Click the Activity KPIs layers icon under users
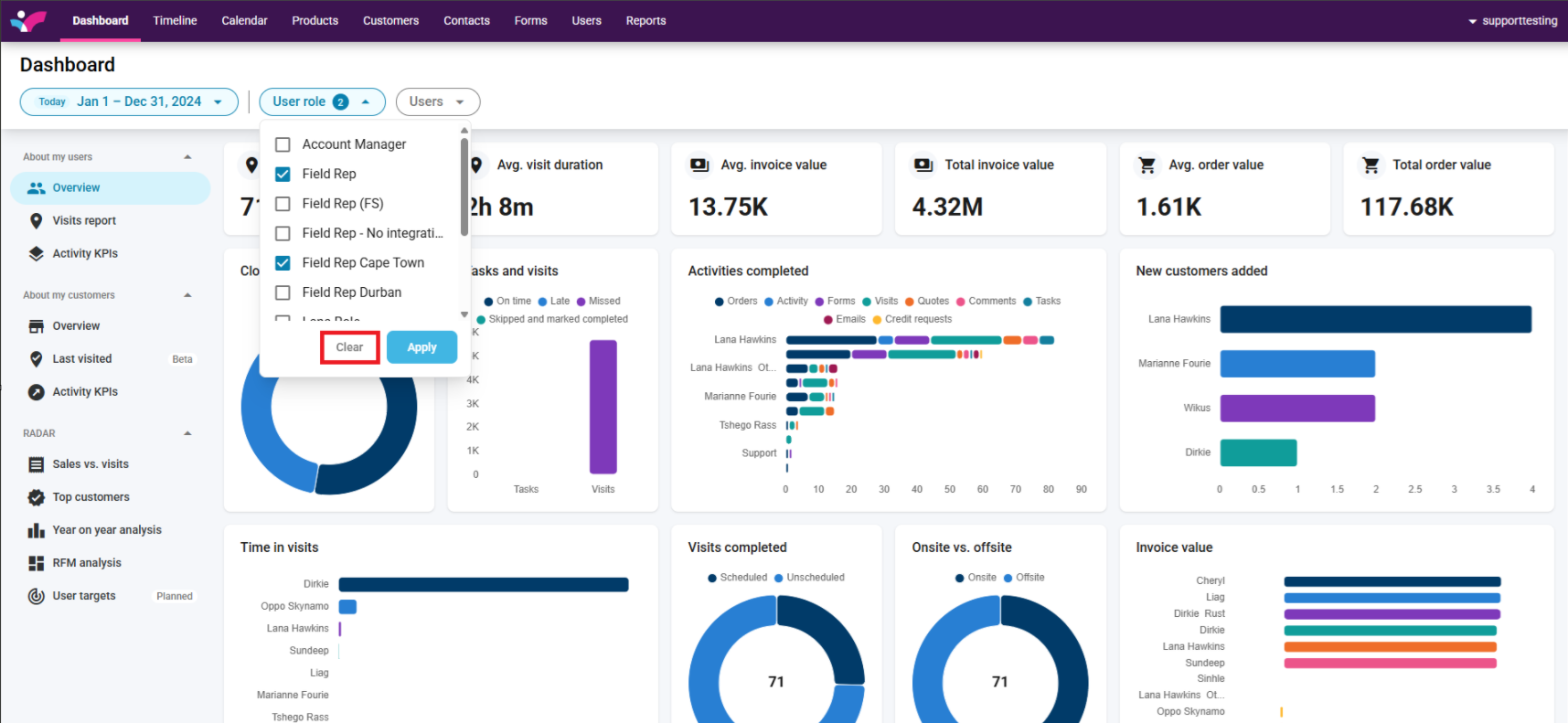Screen dimensions: 1568x723 pos(37,253)
